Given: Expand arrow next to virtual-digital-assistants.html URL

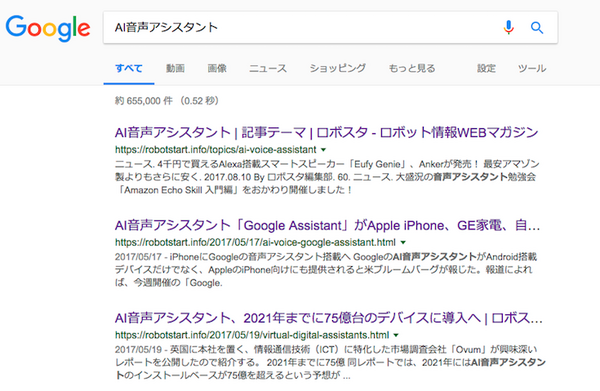Looking at the screenshot, I should click(x=396, y=335).
